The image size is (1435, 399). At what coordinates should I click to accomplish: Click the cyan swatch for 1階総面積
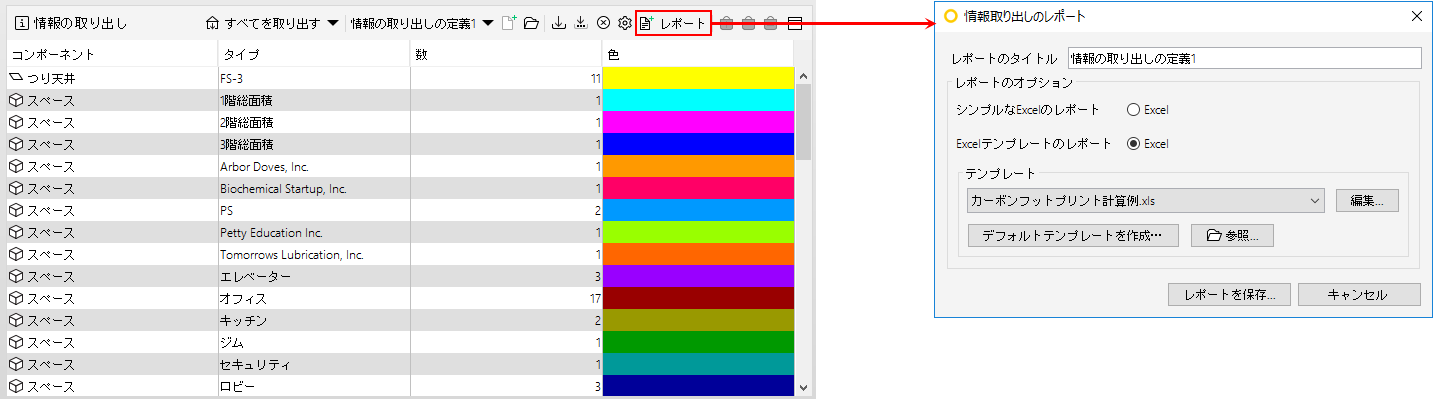699,100
